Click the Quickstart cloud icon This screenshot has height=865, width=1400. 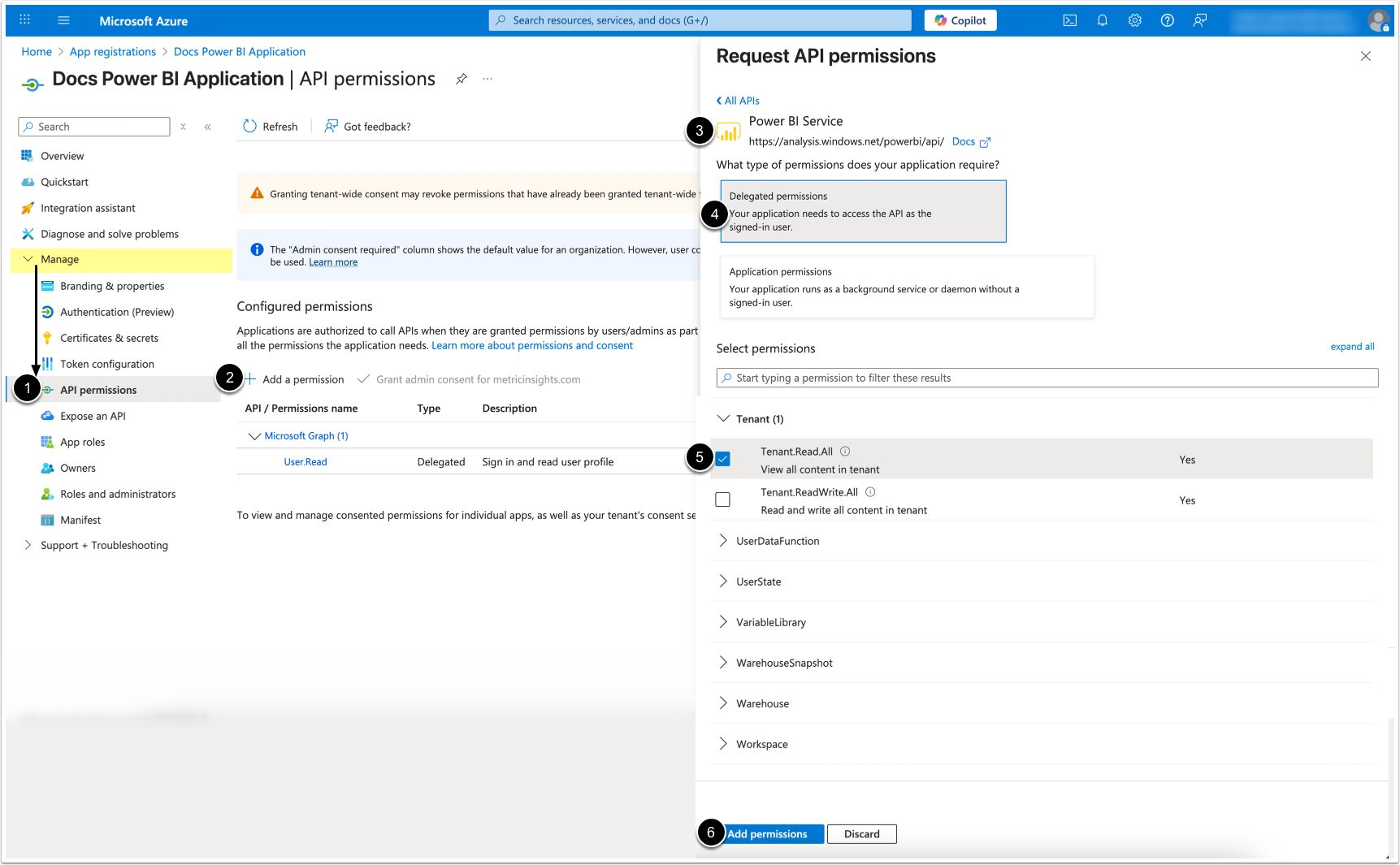pyautogui.click(x=27, y=182)
